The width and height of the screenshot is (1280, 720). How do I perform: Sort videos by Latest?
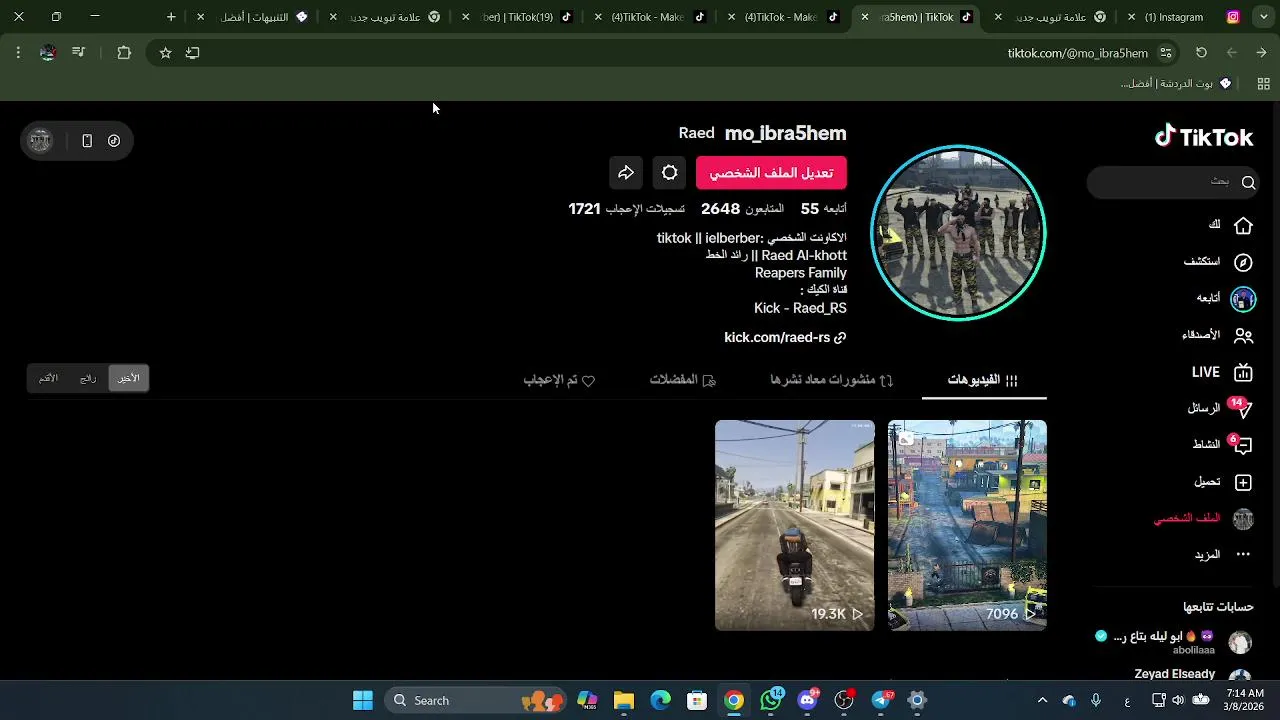tap(129, 378)
